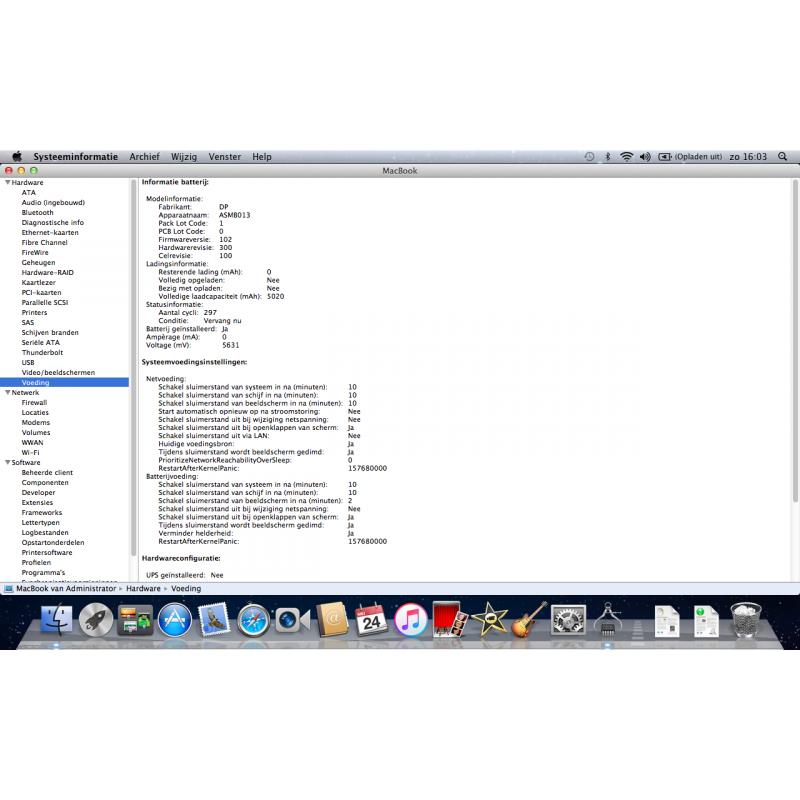Viewport: 800px width, 800px height.
Task: Click the main pane vertical scrollbar
Action: tap(795, 341)
